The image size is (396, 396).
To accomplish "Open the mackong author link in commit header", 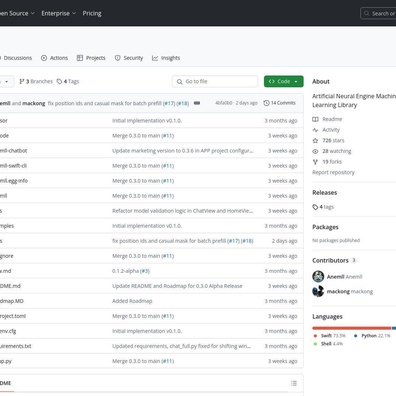I will [x=34, y=103].
